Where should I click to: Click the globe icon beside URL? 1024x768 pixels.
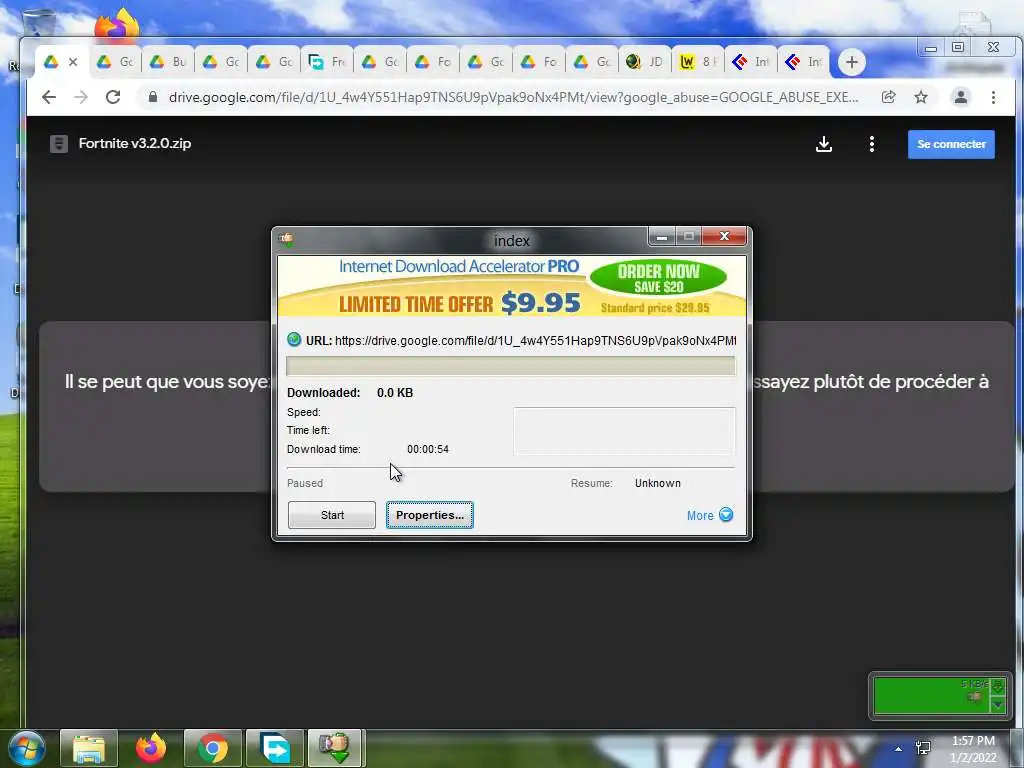tap(294, 340)
